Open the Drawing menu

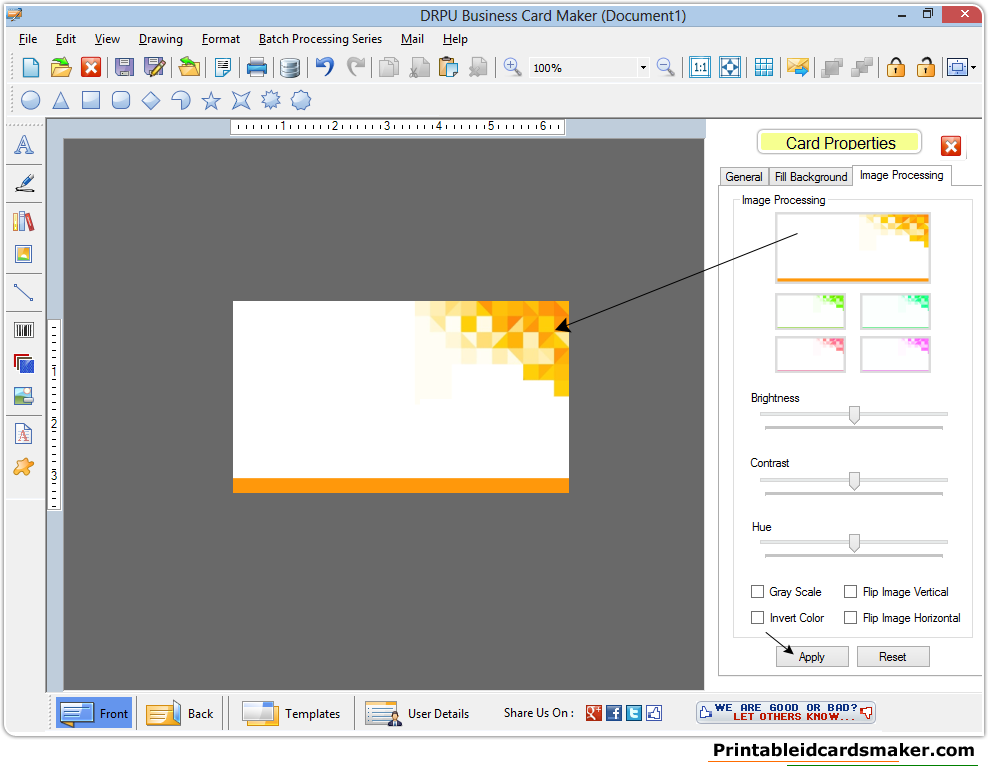coord(161,39)
